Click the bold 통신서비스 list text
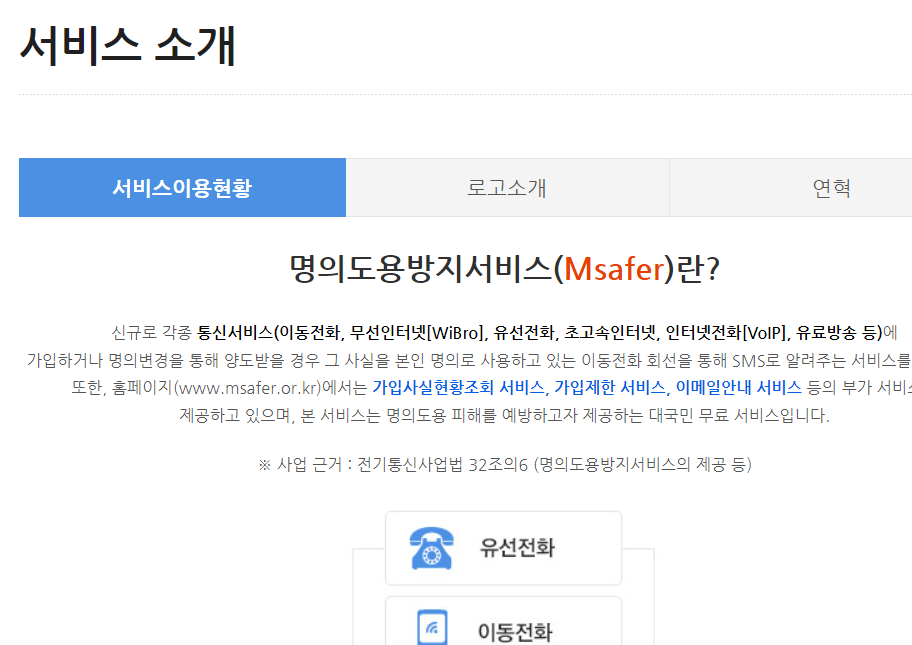The image size is (912, 645). (540, 333)
